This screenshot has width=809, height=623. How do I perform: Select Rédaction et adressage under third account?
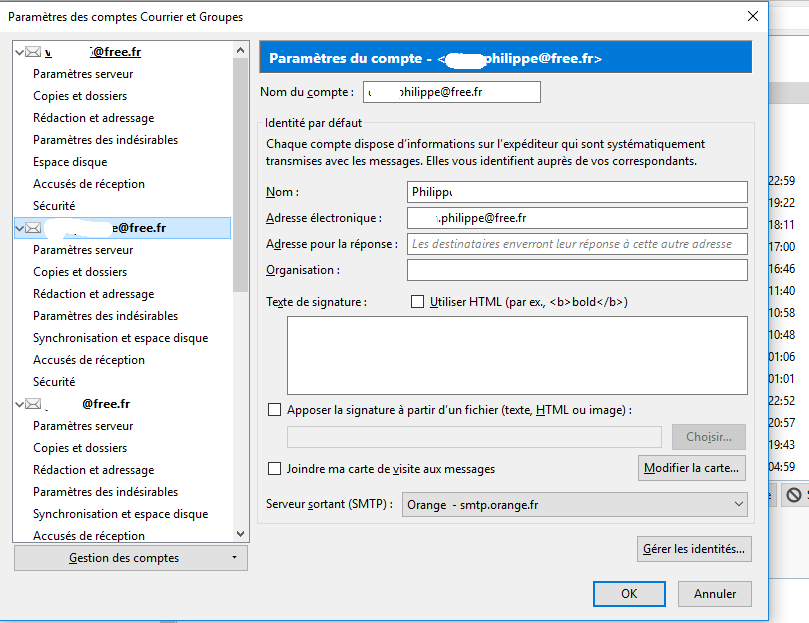click(93, 470)
